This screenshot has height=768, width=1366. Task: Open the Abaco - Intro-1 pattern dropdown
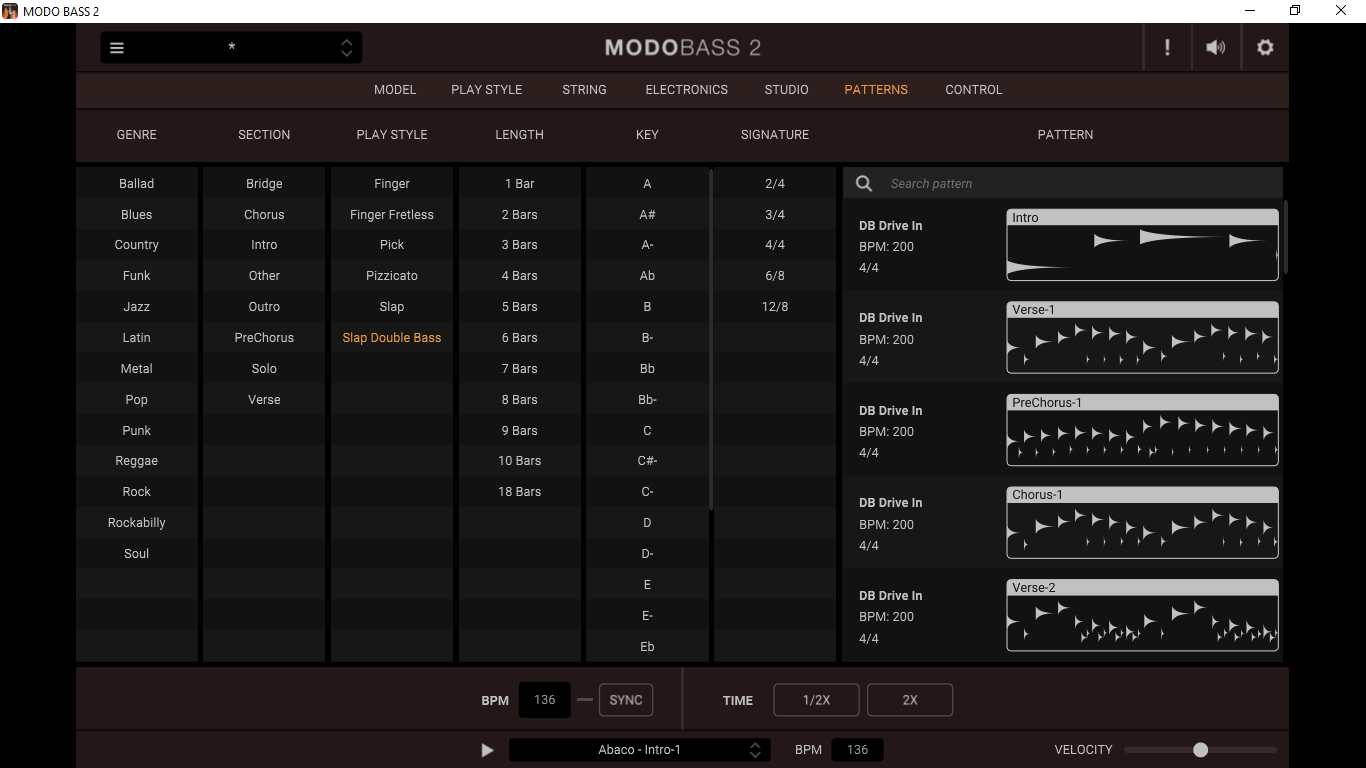click(640, 750)
